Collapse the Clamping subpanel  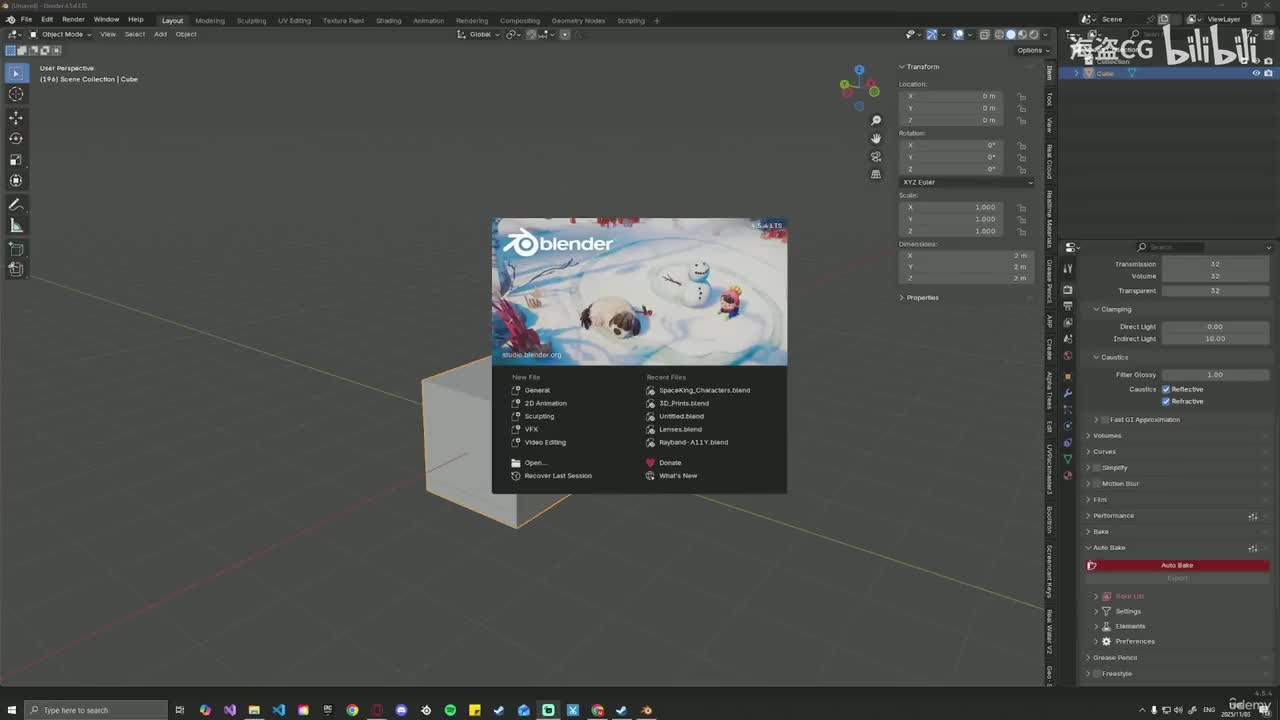pos(1116,309)
